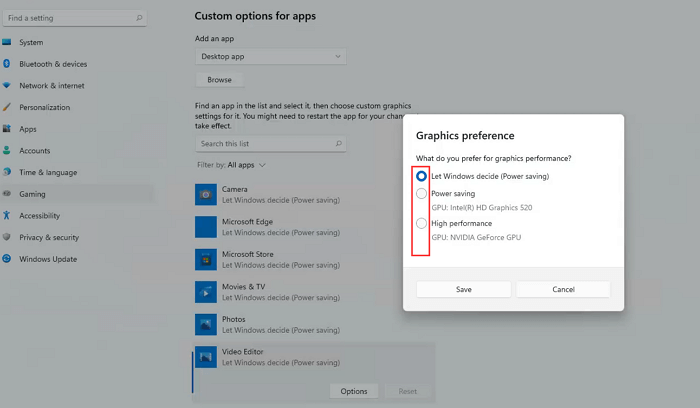This screenshot has height=408, width=700.
Task: Select the Power saving radio option
Action: click(x=421, y=193)
